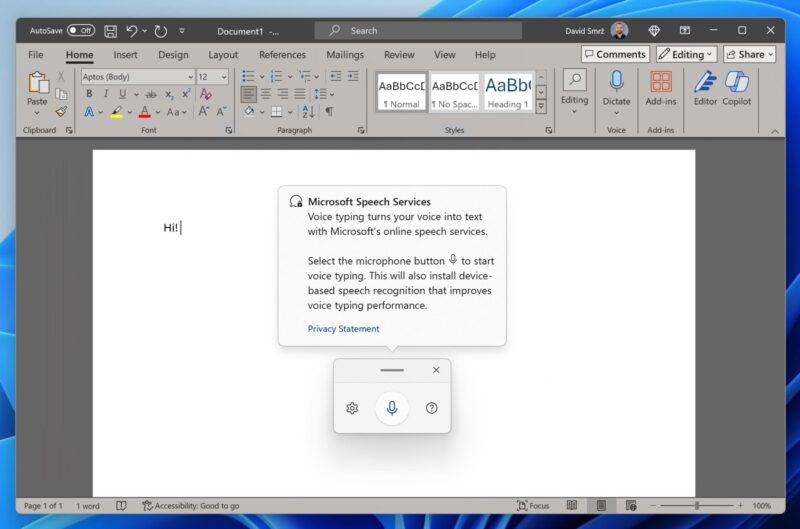This screenshot has width=800, height=529.
Task: Apply strikethrough formatting
Action: click(x=151, y=94)
